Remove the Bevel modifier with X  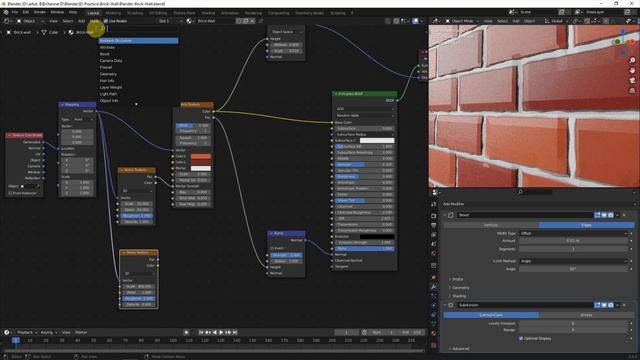[x=624, y=215]
